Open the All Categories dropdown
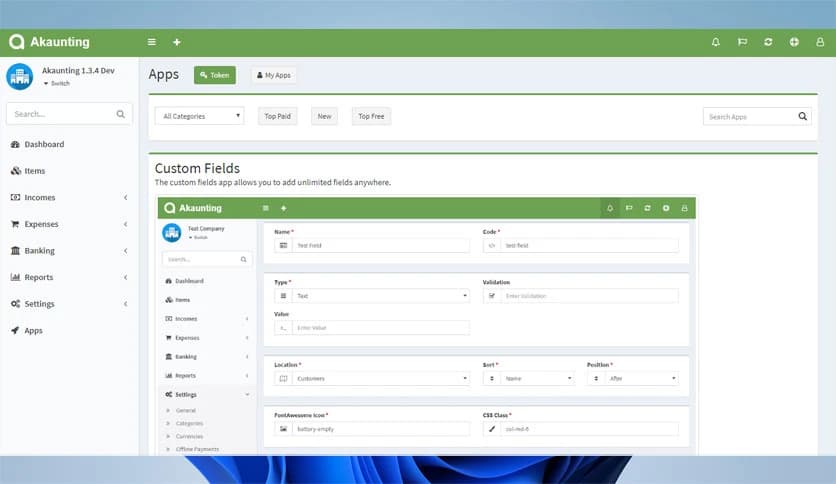Screen dimensions: 836x484 click(199, 116)
